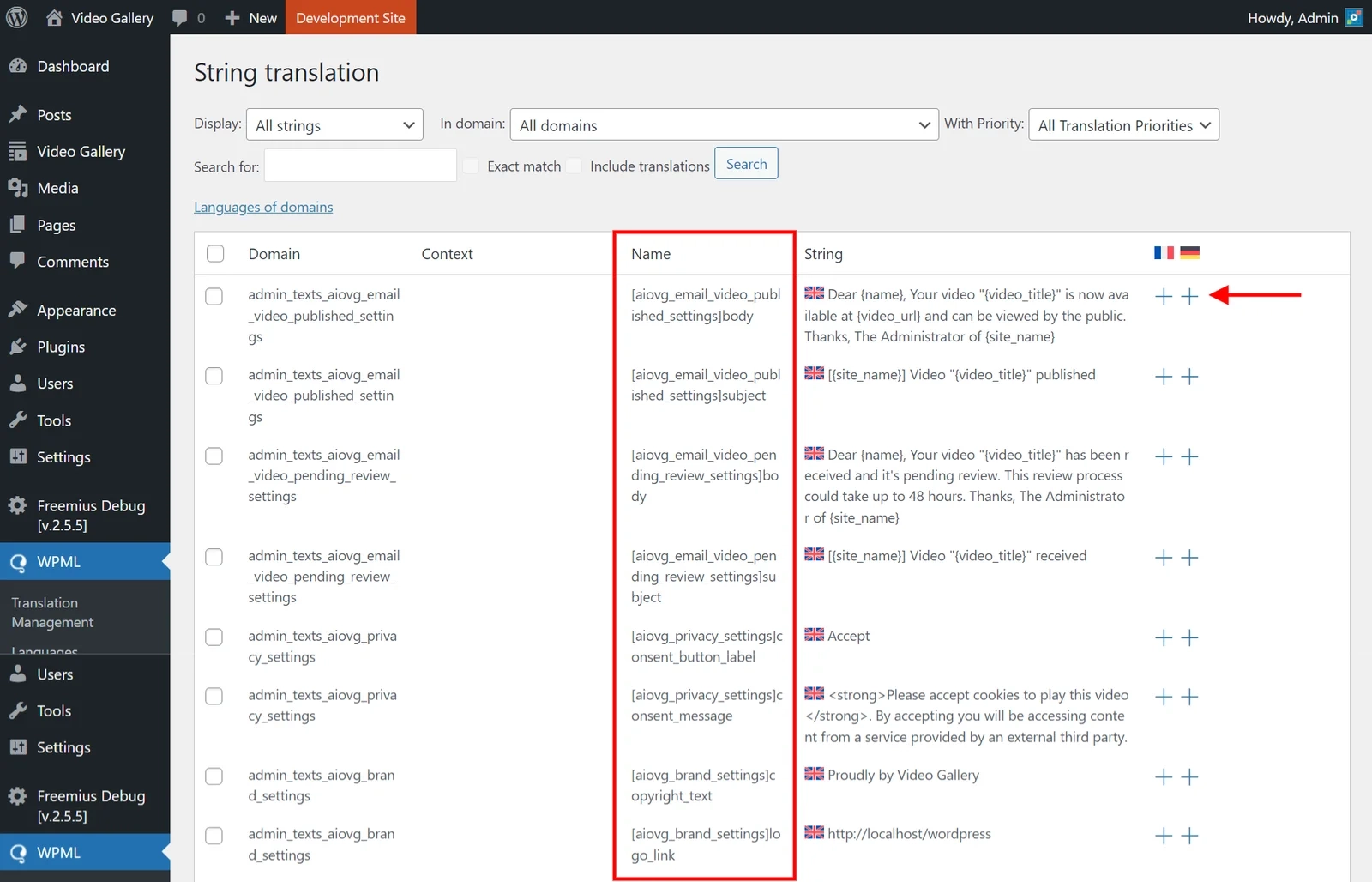The width and height of the screenshot is (1372, 882).
Task: Open the Translation Priorities dropdown
Action: coord(1123,124)
